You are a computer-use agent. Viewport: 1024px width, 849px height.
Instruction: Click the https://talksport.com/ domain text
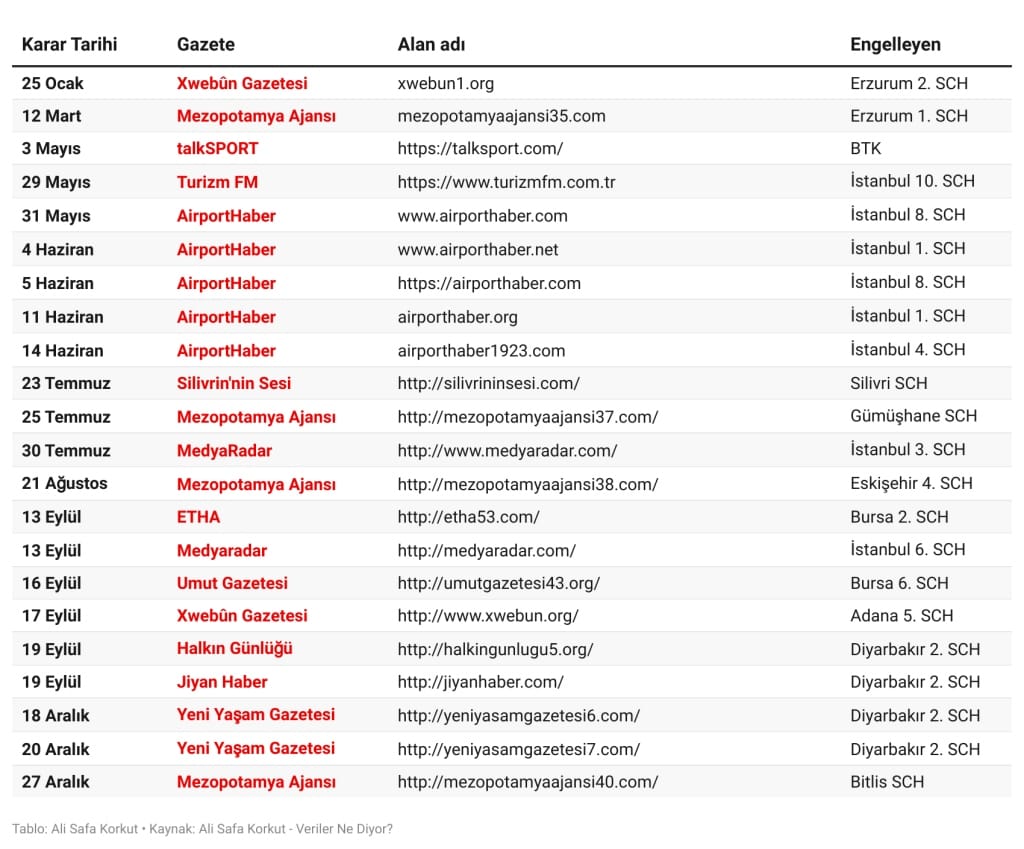(480, 148)
